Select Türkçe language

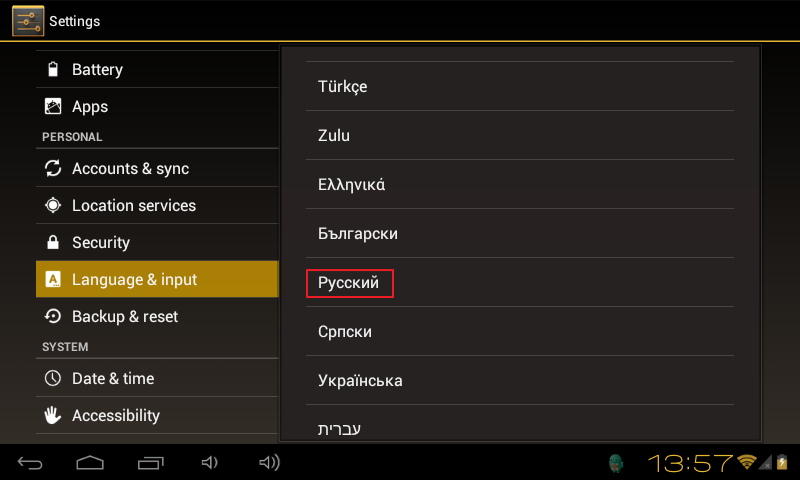click(x=519, y=86)
